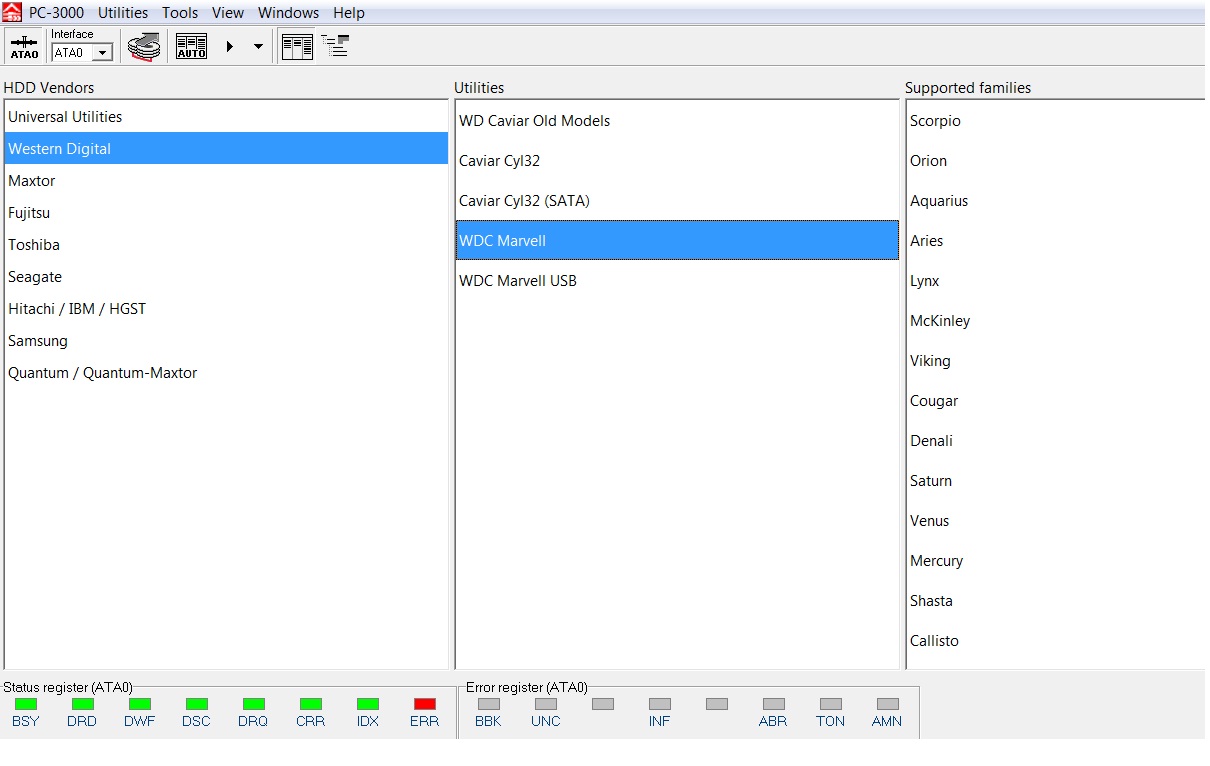Image resolution: width=1210 pixels, height=766 pixels.
Task: Click the IDX status indicator
Action: click(368, 704)
